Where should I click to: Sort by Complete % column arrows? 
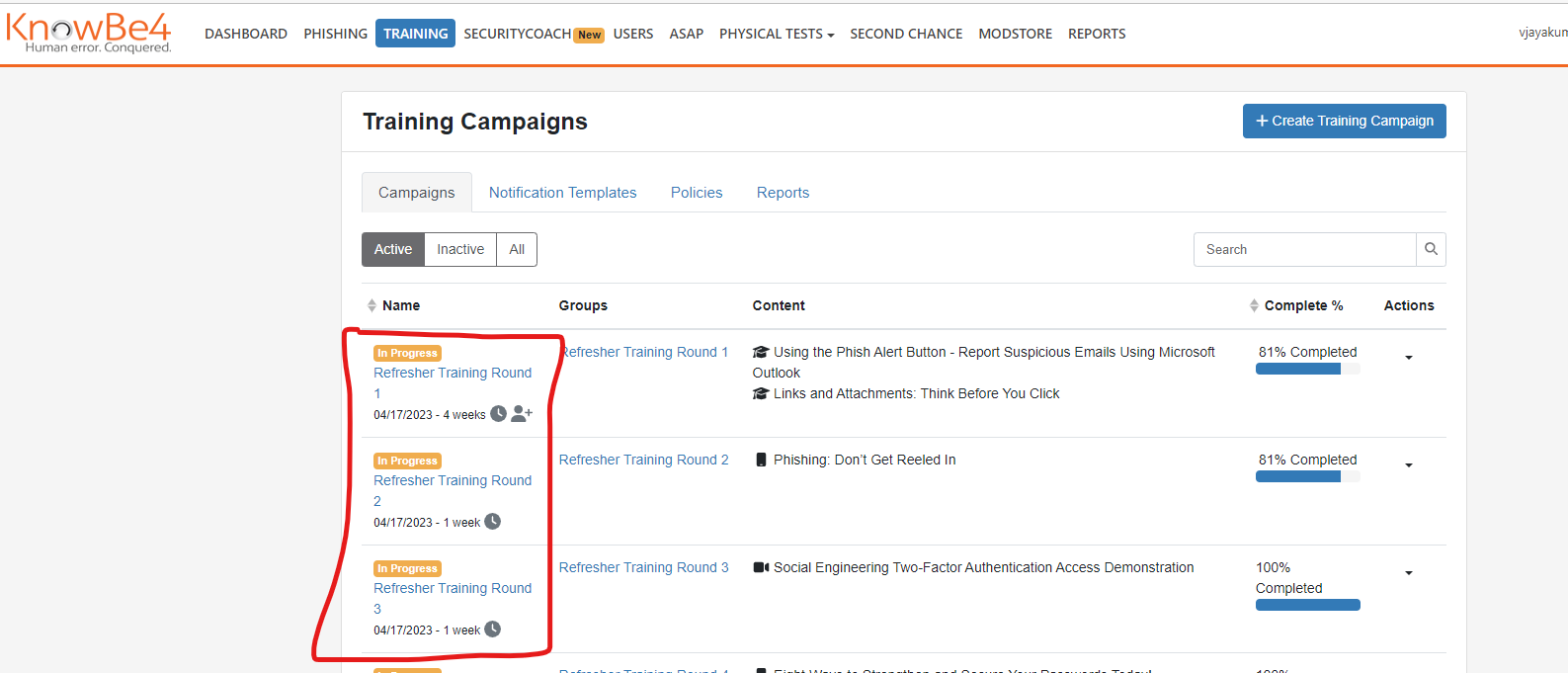[1254, 305]
